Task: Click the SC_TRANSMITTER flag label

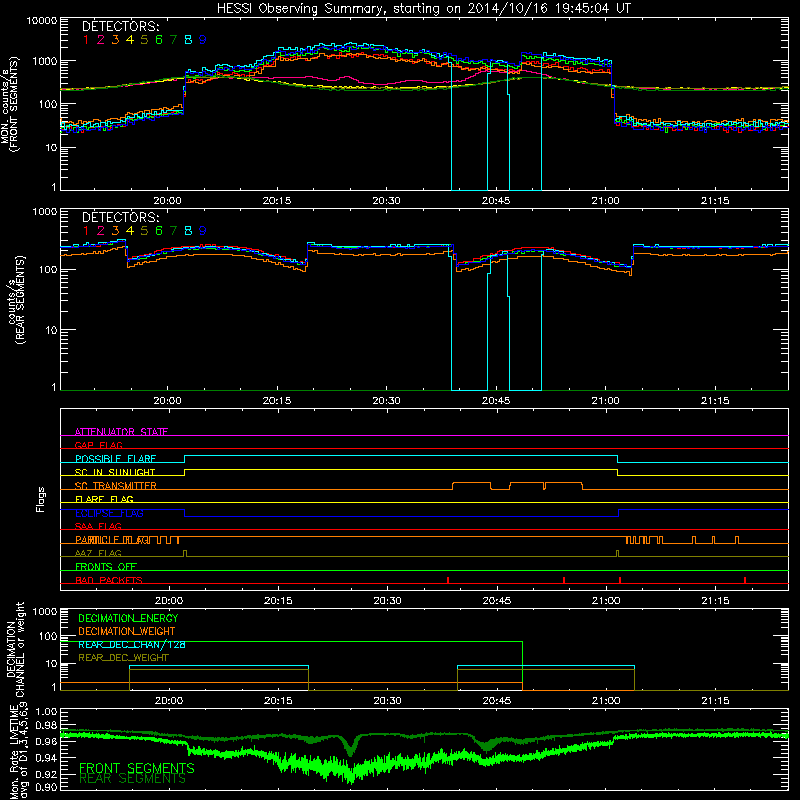Action: (x=116, y=486)
